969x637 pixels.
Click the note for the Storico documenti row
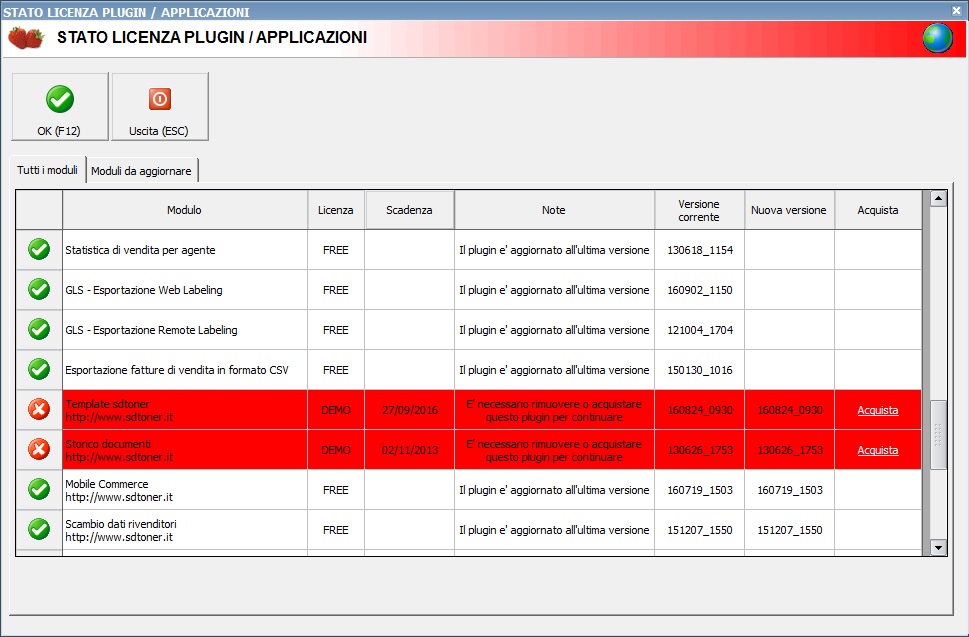[554, 450]
